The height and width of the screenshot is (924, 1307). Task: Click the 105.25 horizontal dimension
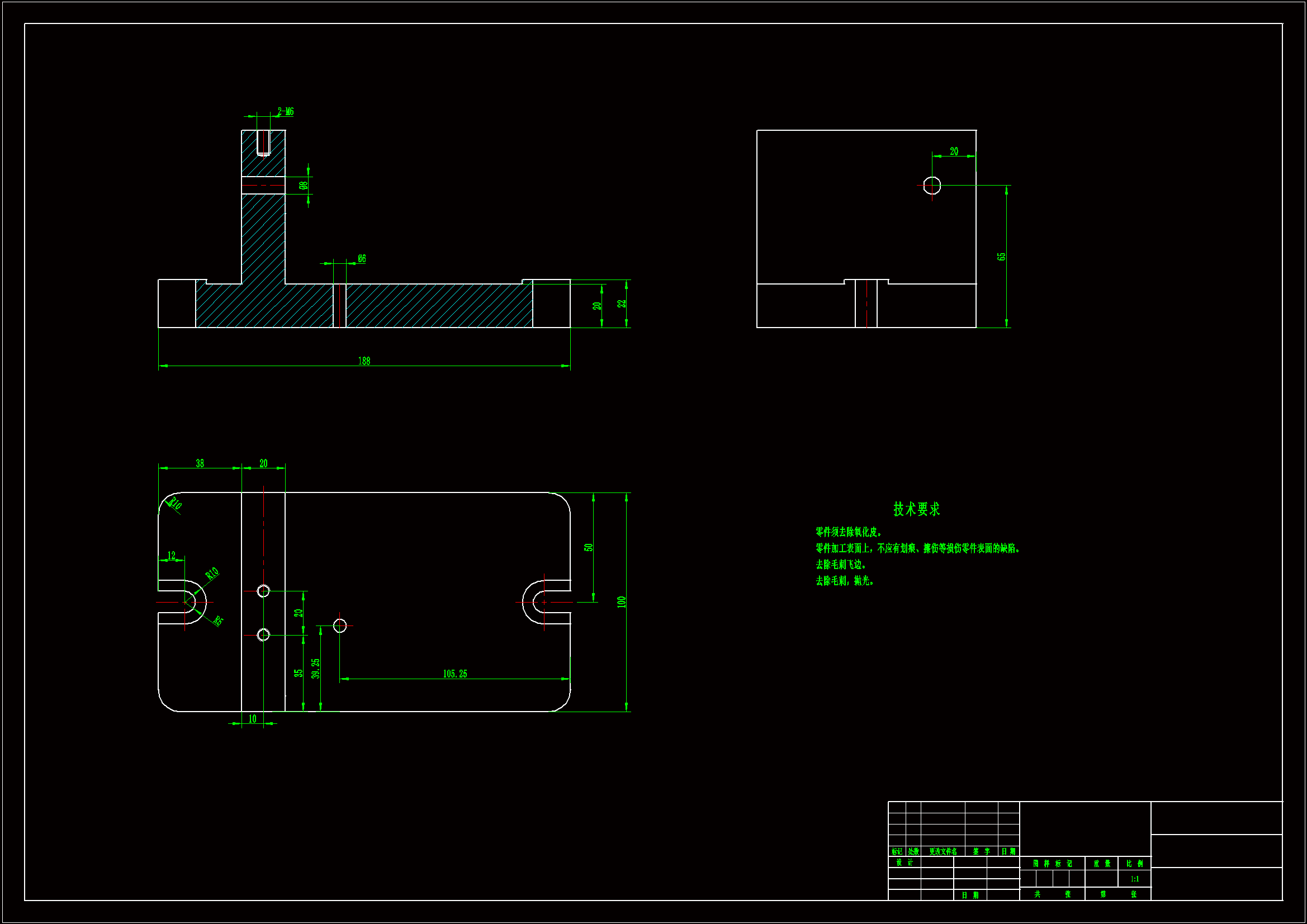(455, 674)
